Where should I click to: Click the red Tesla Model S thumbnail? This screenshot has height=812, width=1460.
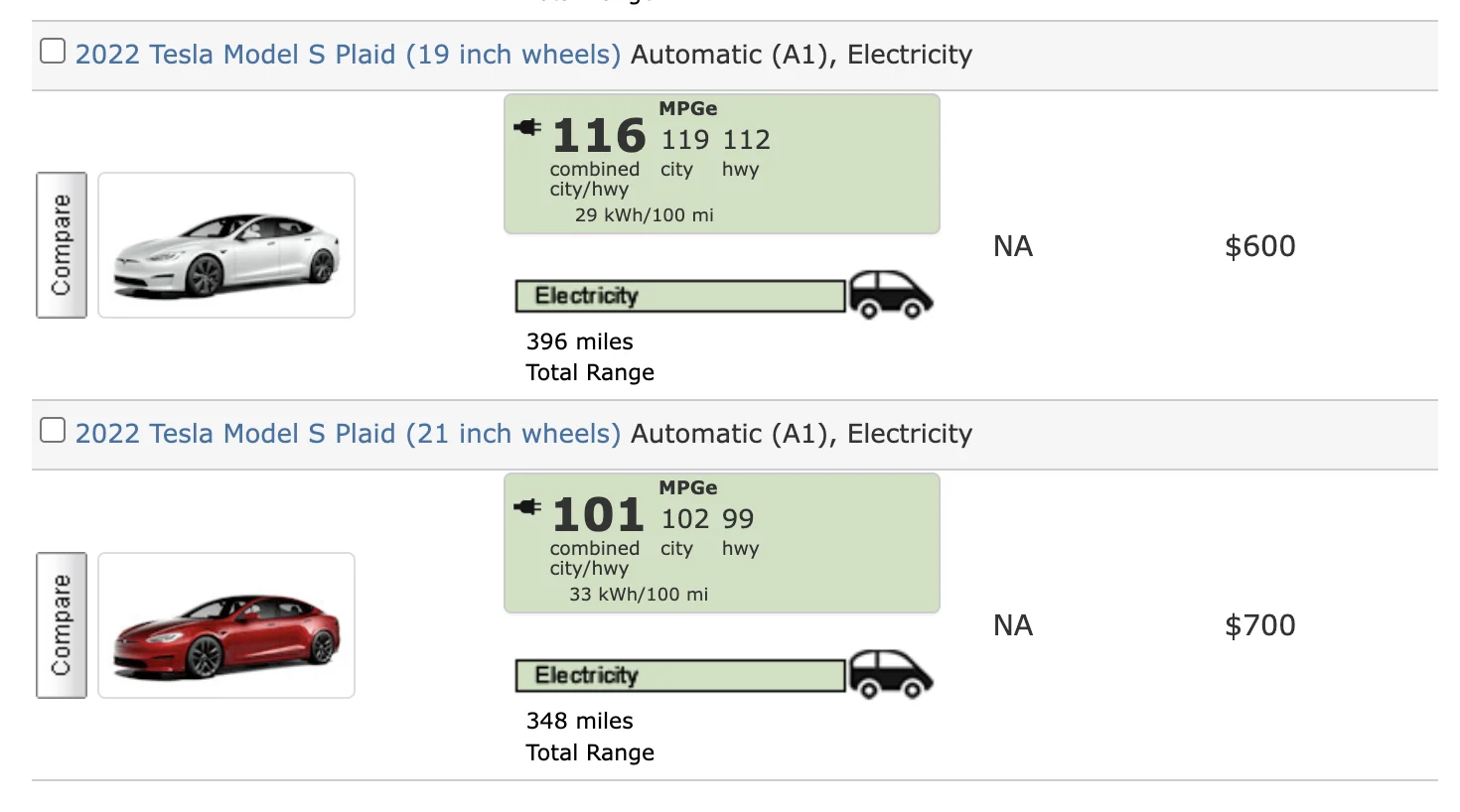point(226,625)
